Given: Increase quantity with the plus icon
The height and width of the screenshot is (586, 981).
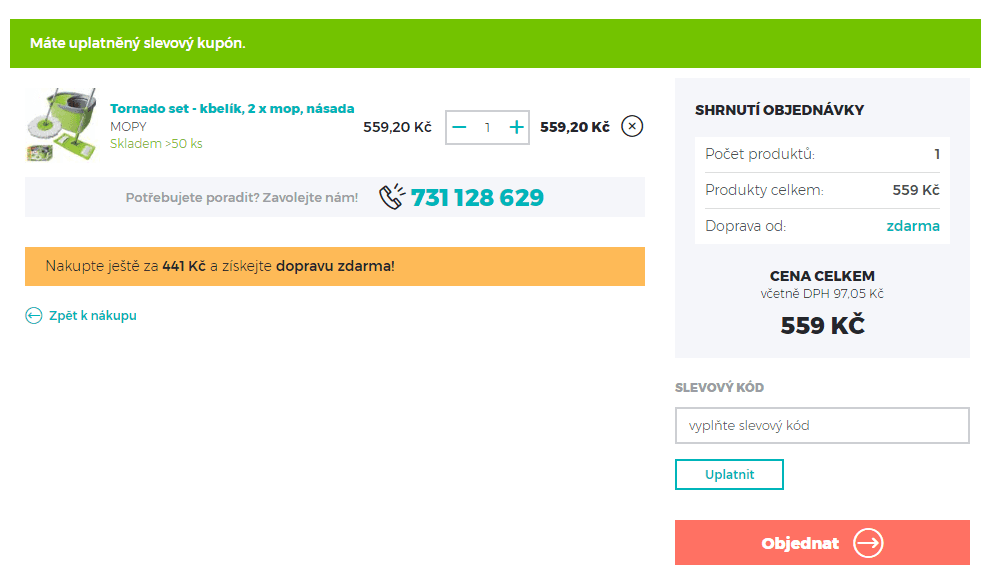Looking at the screenshot, I should click(x=516, y=128).
